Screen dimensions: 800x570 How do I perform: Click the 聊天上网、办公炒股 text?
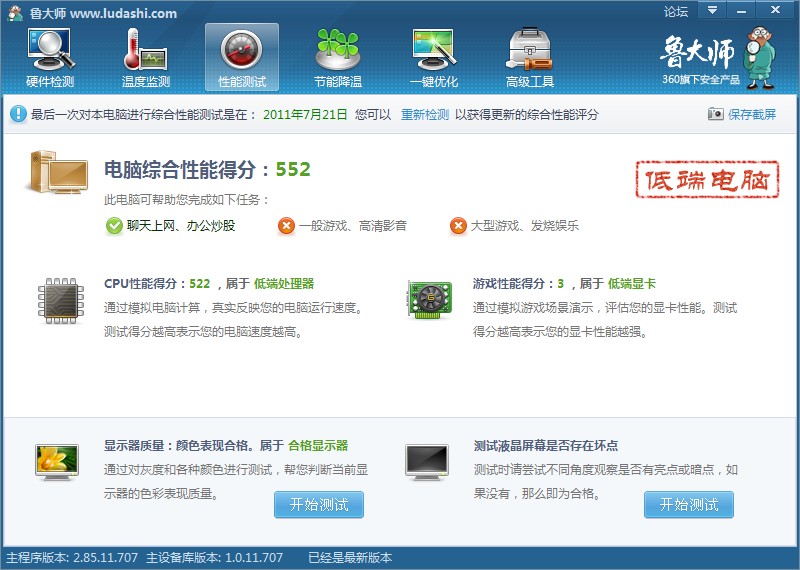[181, 226]
